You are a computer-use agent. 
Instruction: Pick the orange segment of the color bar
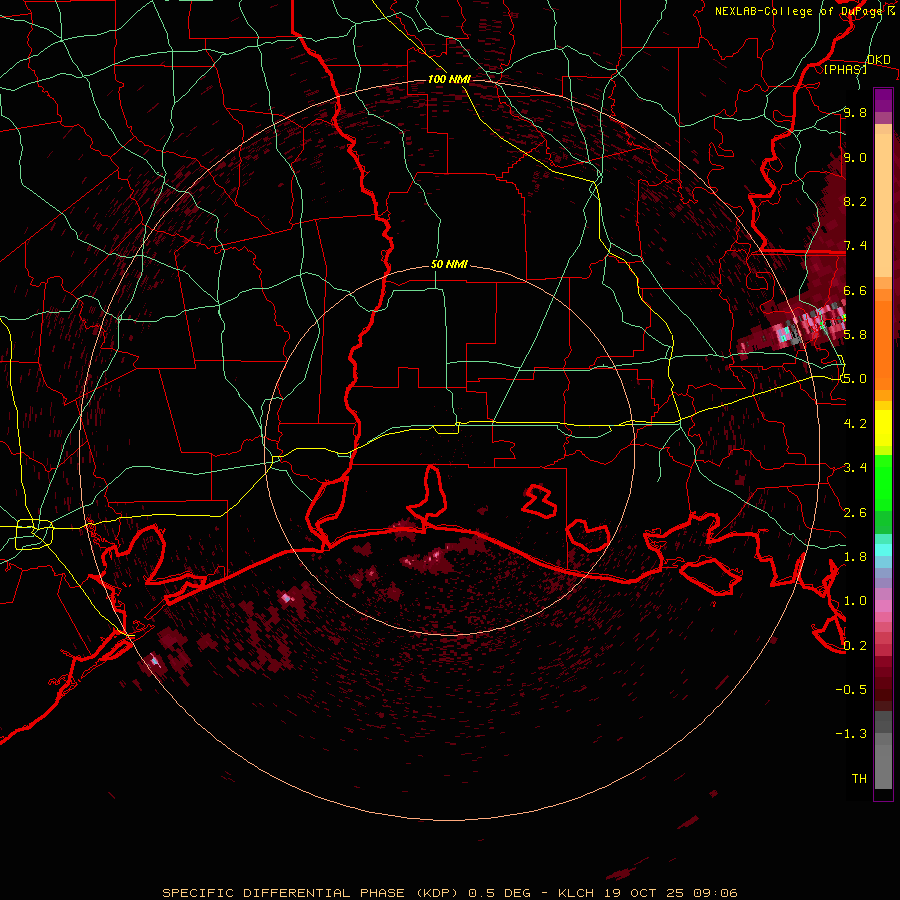click(x=883, y=344)
